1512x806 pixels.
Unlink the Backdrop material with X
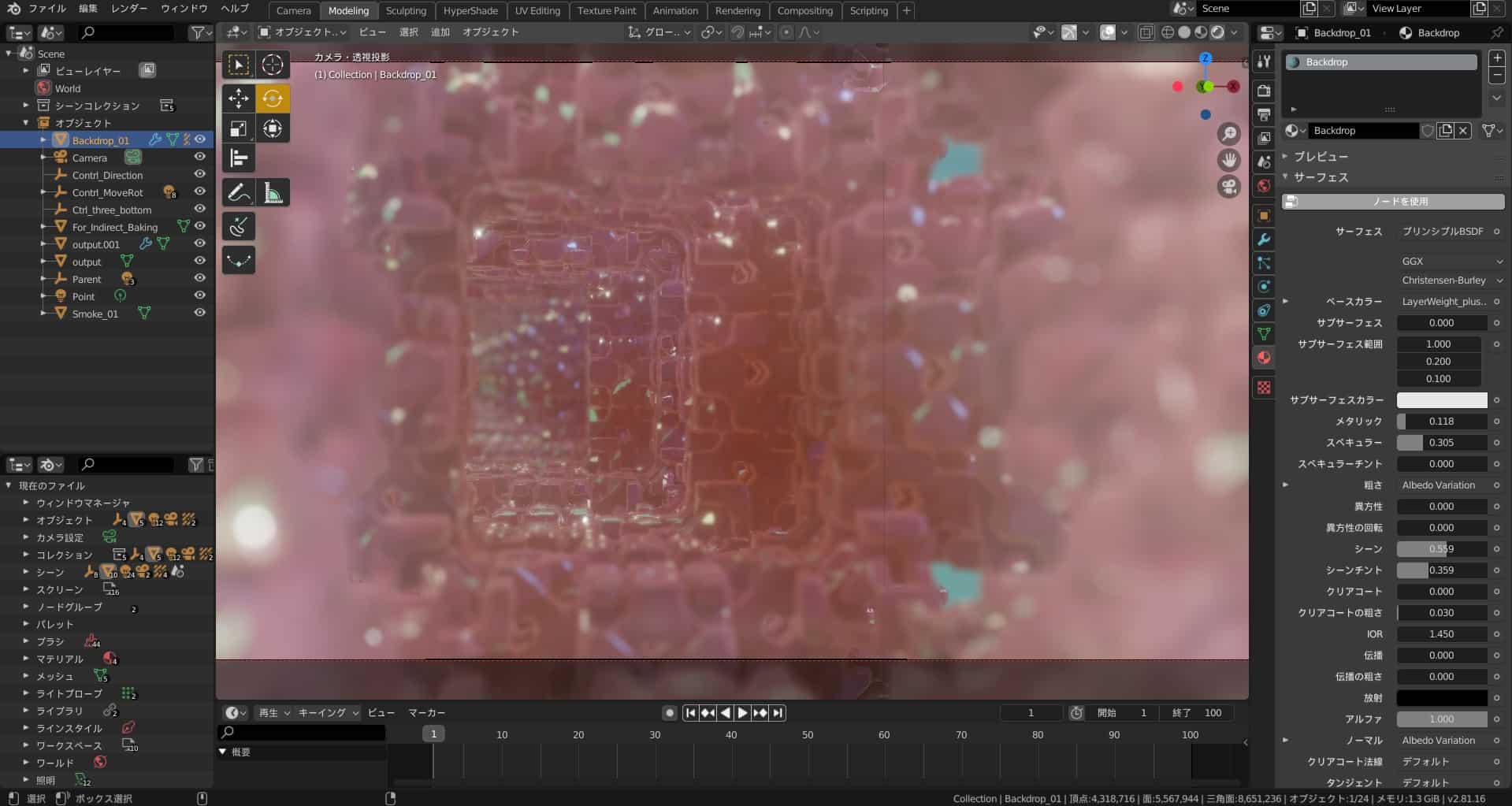tap(1463, 131)
